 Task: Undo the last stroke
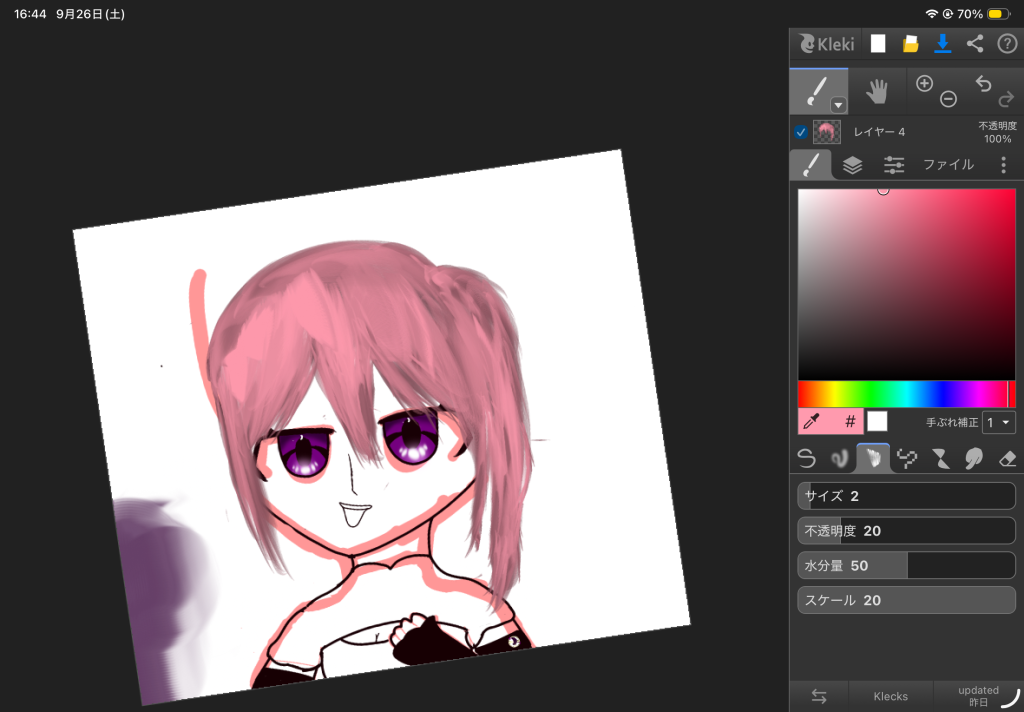point(984,84)
